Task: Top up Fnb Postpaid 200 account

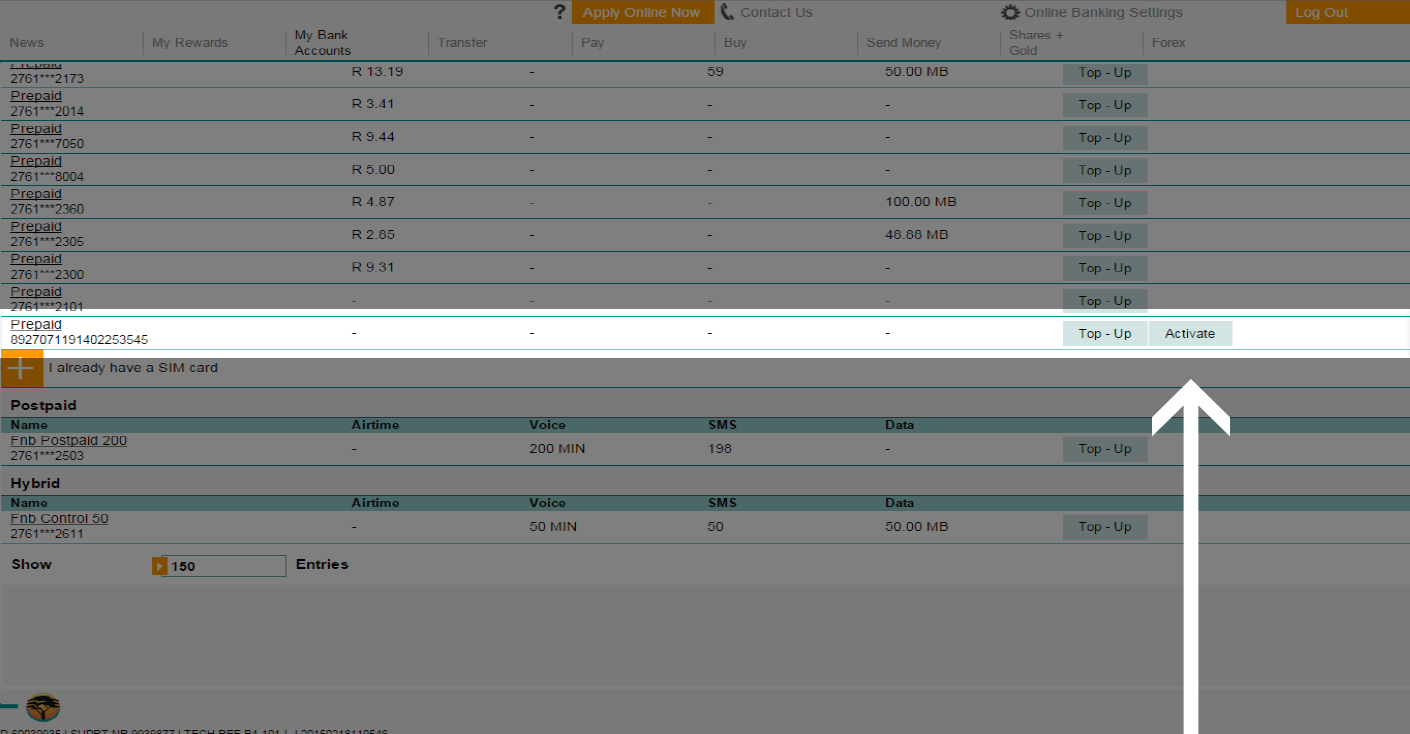Action: (1105, 449)
